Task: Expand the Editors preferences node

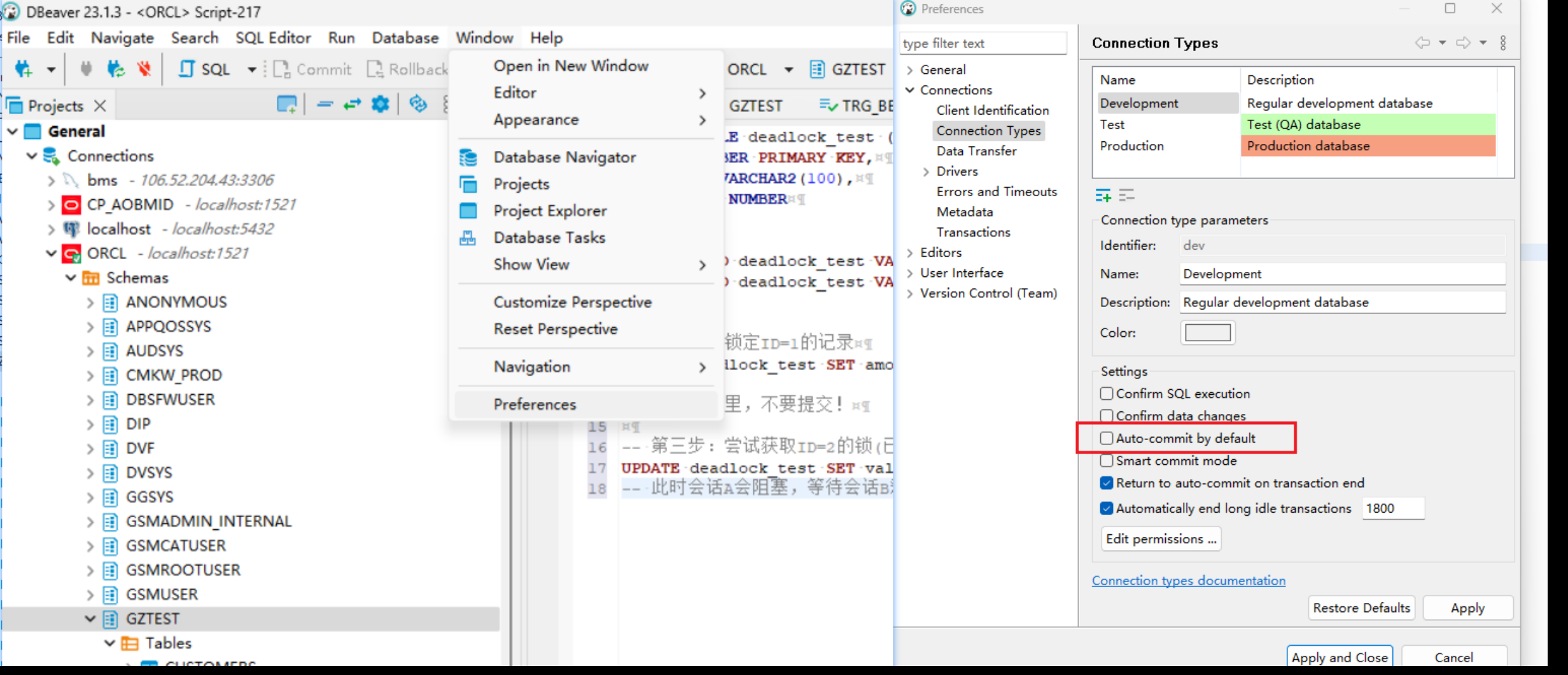Action: point(910,253)
